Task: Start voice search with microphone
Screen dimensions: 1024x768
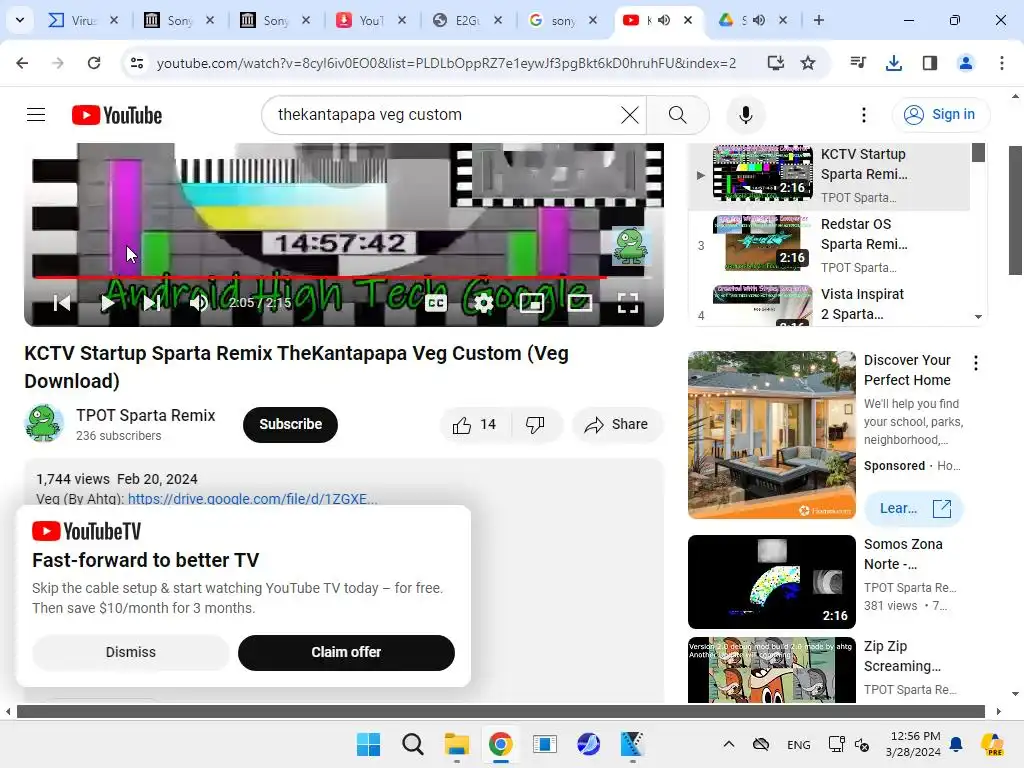Action: tap(745, 115)
